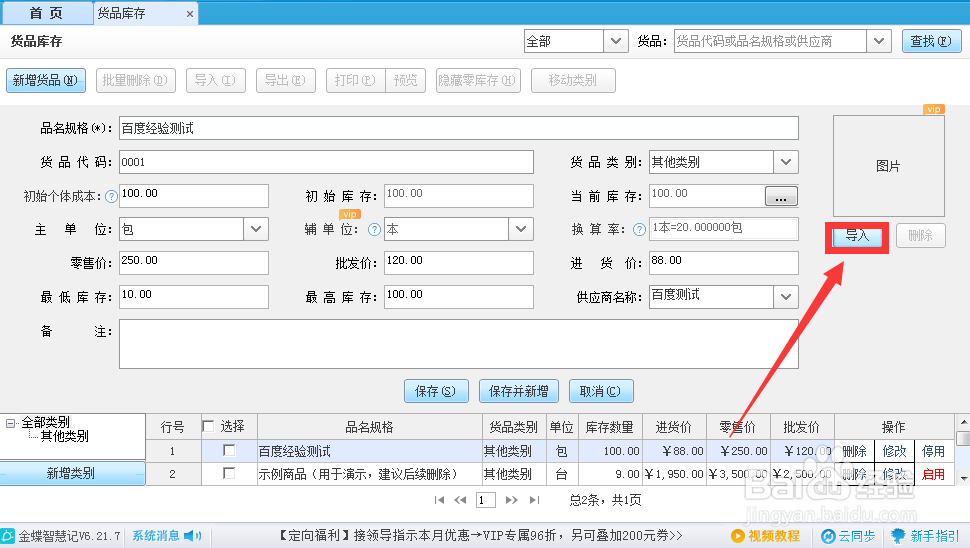
Task: Click the 最高库存 input field
Action: (x=458, y=297)
